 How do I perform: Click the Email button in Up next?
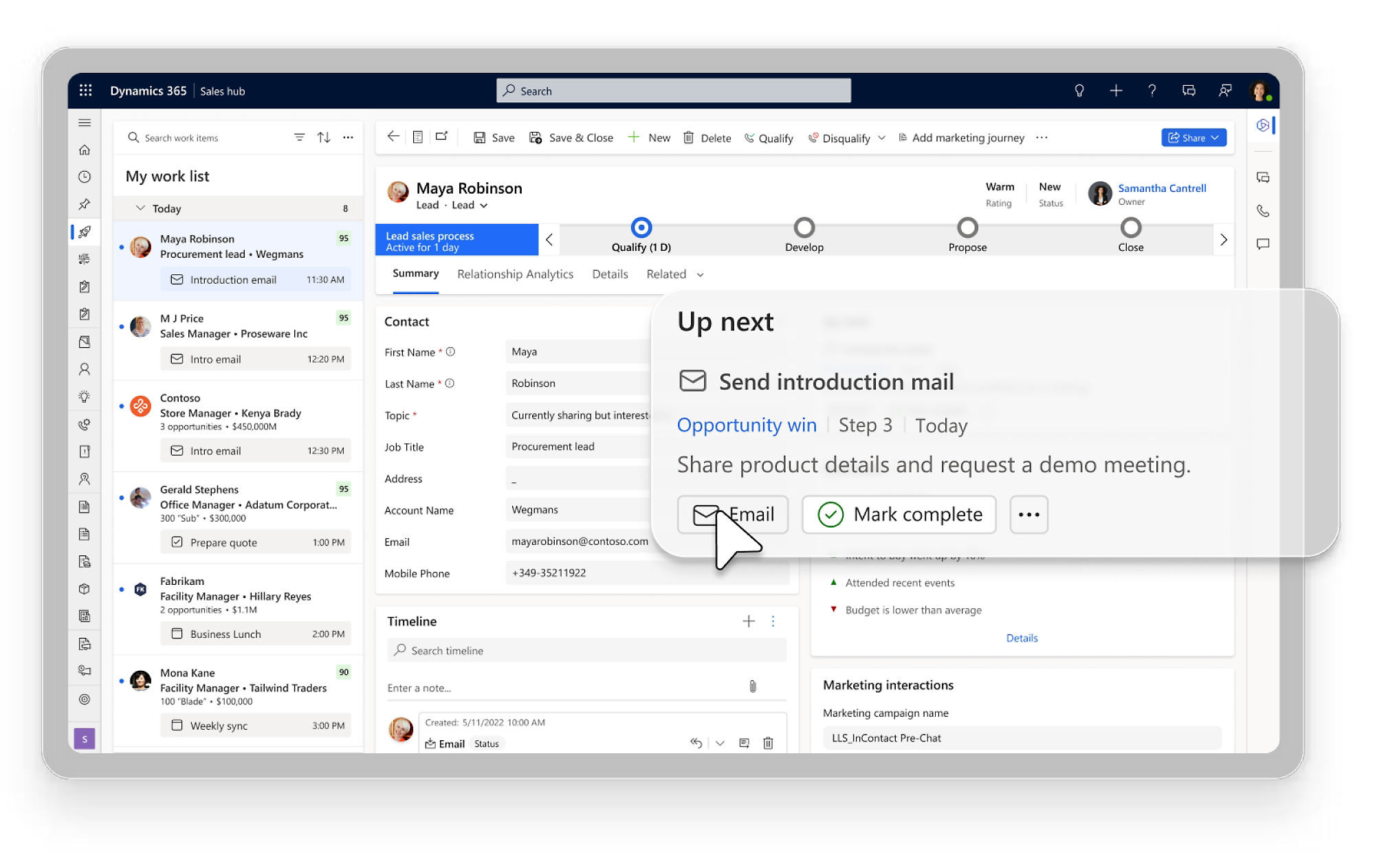coord(733,515)
